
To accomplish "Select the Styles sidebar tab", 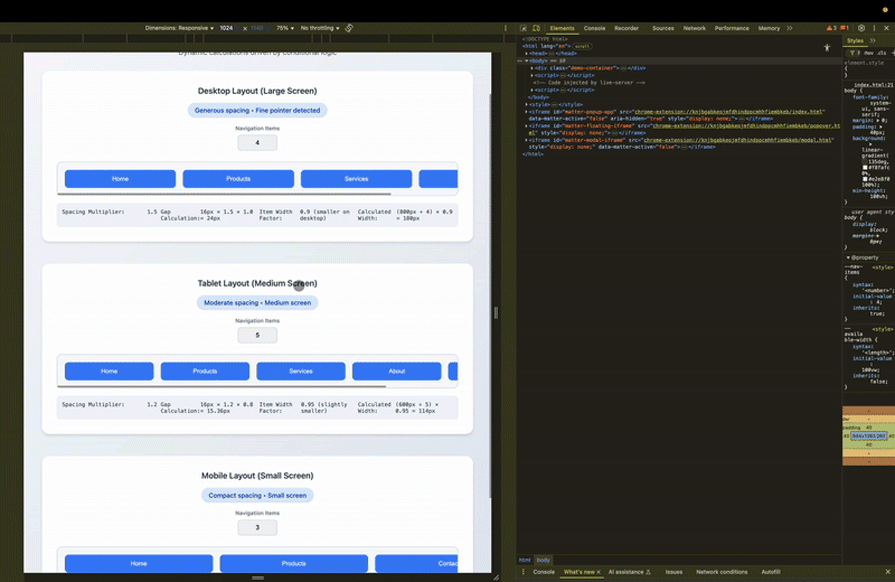I will pyautogui.click(x=855, y=41).
